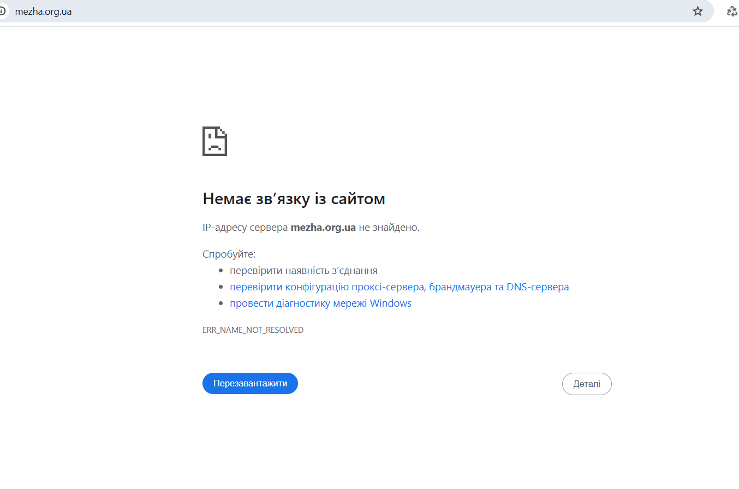Viewport: 739px width, 489px height.
Task: Click bullet before the network diagnostics link
Action: (219, 303)
